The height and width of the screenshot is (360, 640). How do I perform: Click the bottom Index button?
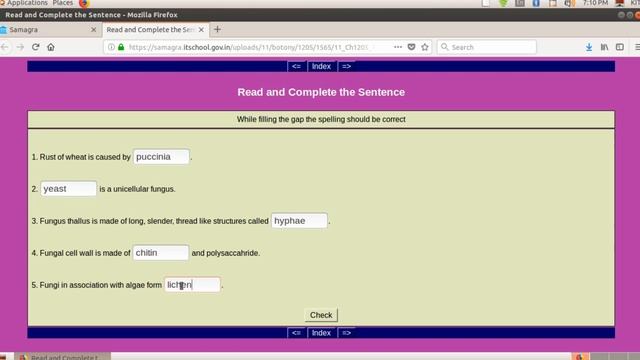coord(321,333)
